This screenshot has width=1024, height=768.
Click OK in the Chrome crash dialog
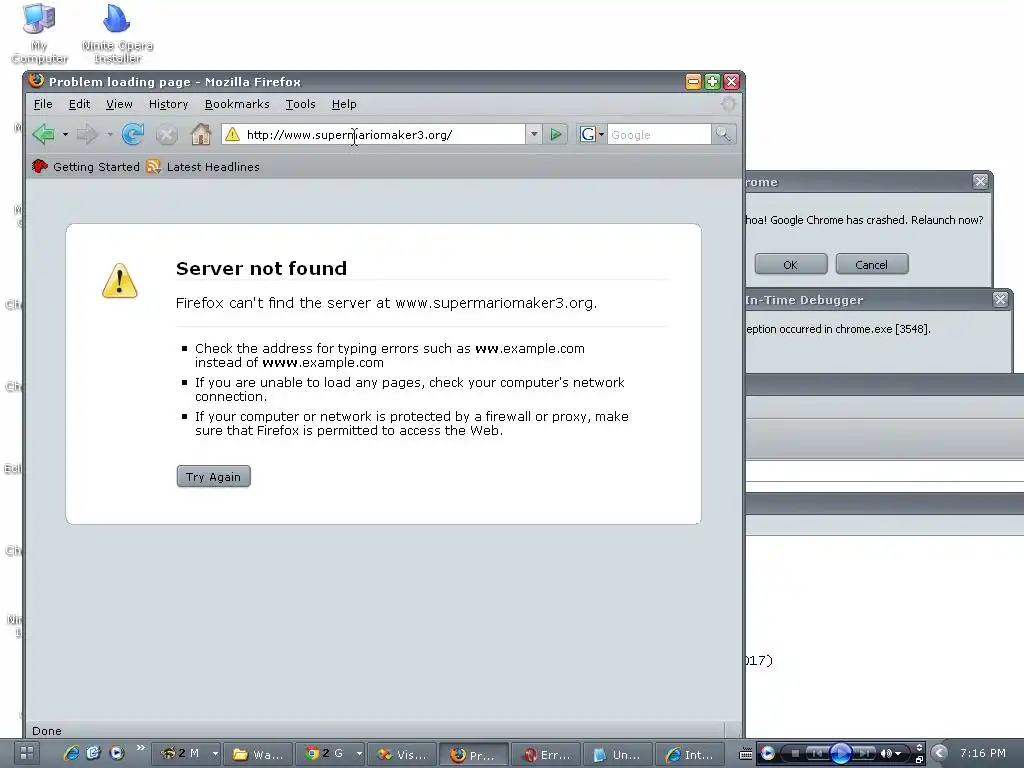[x=791, y=264]
